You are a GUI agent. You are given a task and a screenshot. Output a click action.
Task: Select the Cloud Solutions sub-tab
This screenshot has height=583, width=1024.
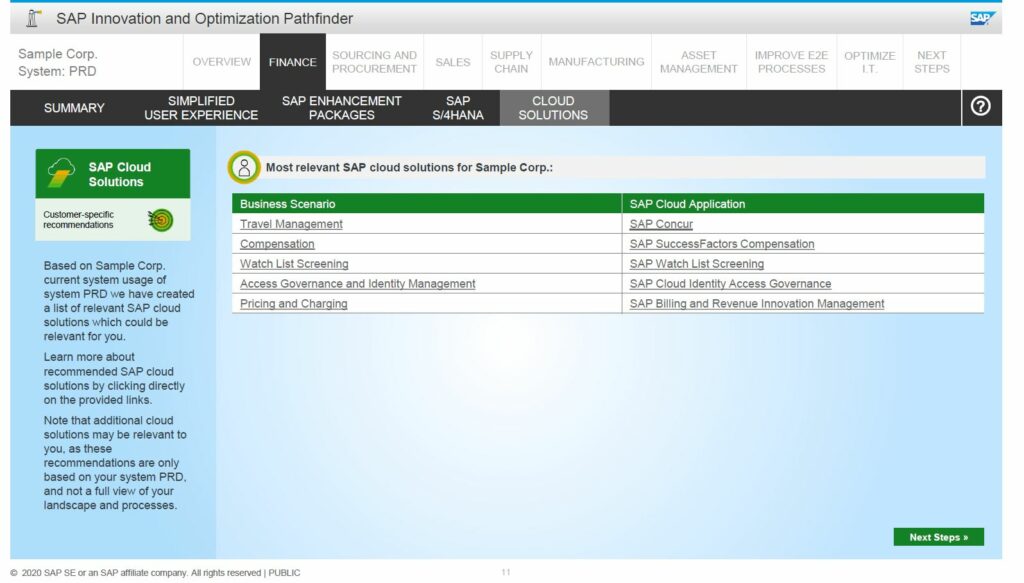[554, 108]
